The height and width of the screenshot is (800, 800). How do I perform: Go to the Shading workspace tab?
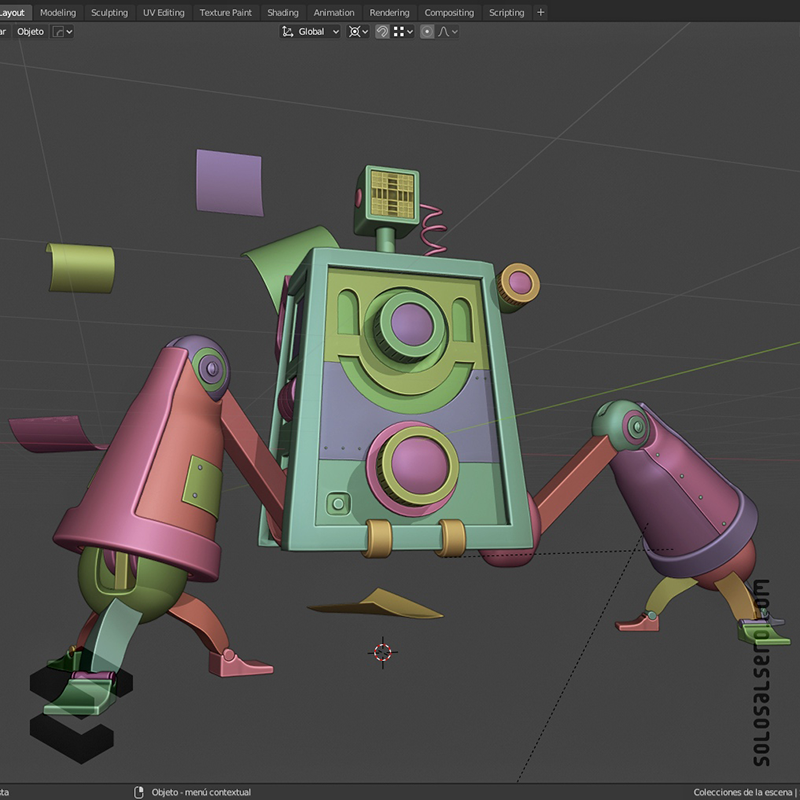[x=283, y=12]
